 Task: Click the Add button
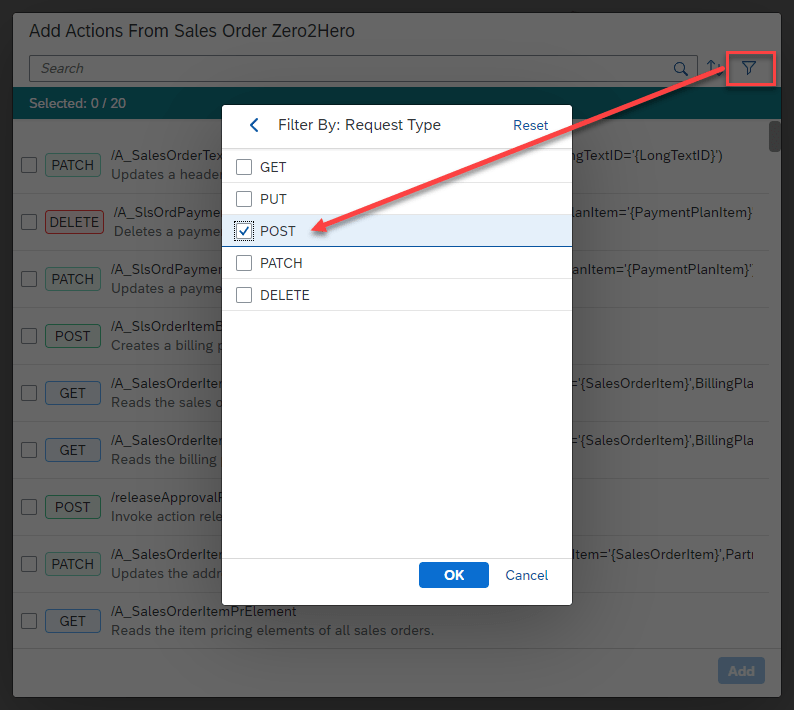coord(741,671)
